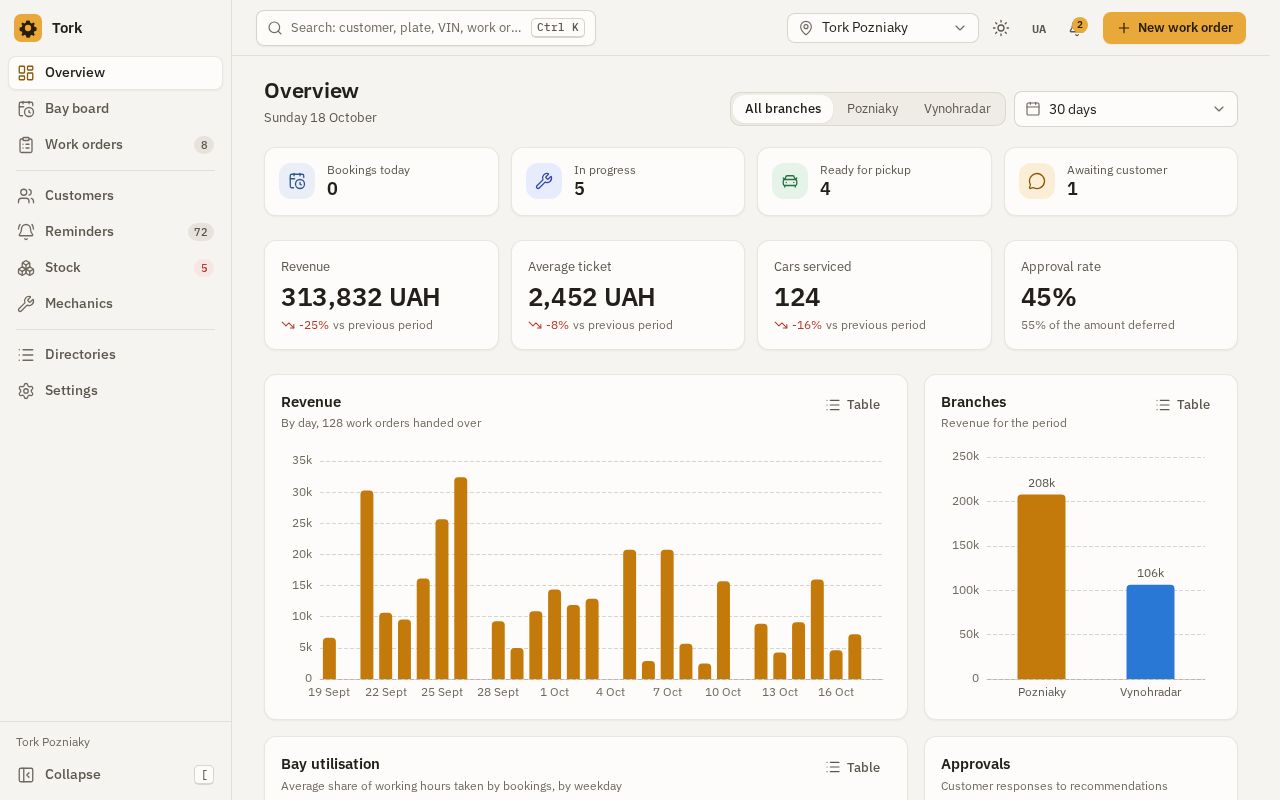Open the Tork Pozniaky branch dropdown
The image size is (1280, 800).
(883, 28)
